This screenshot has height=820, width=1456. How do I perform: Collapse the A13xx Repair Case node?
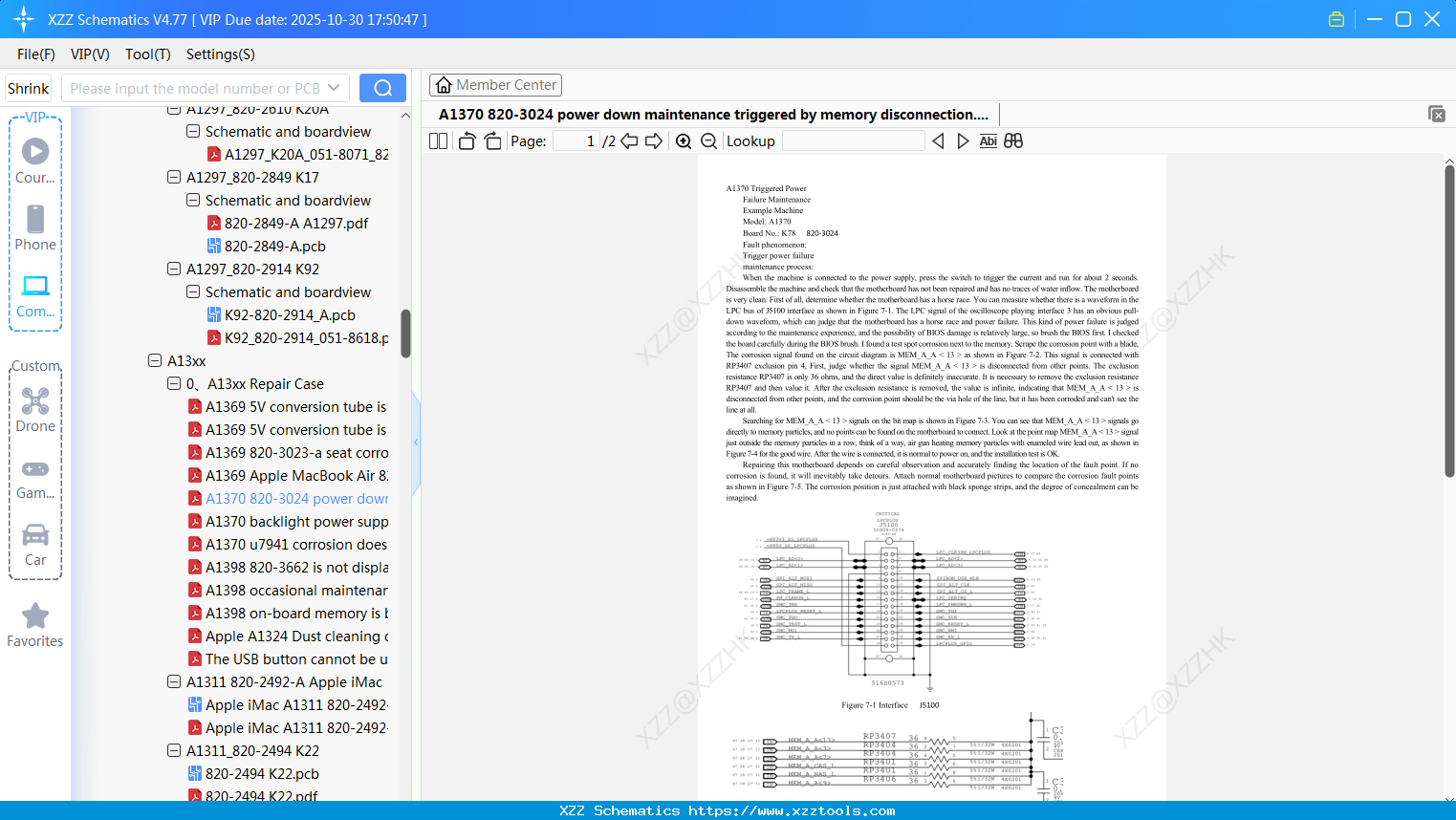174,383
